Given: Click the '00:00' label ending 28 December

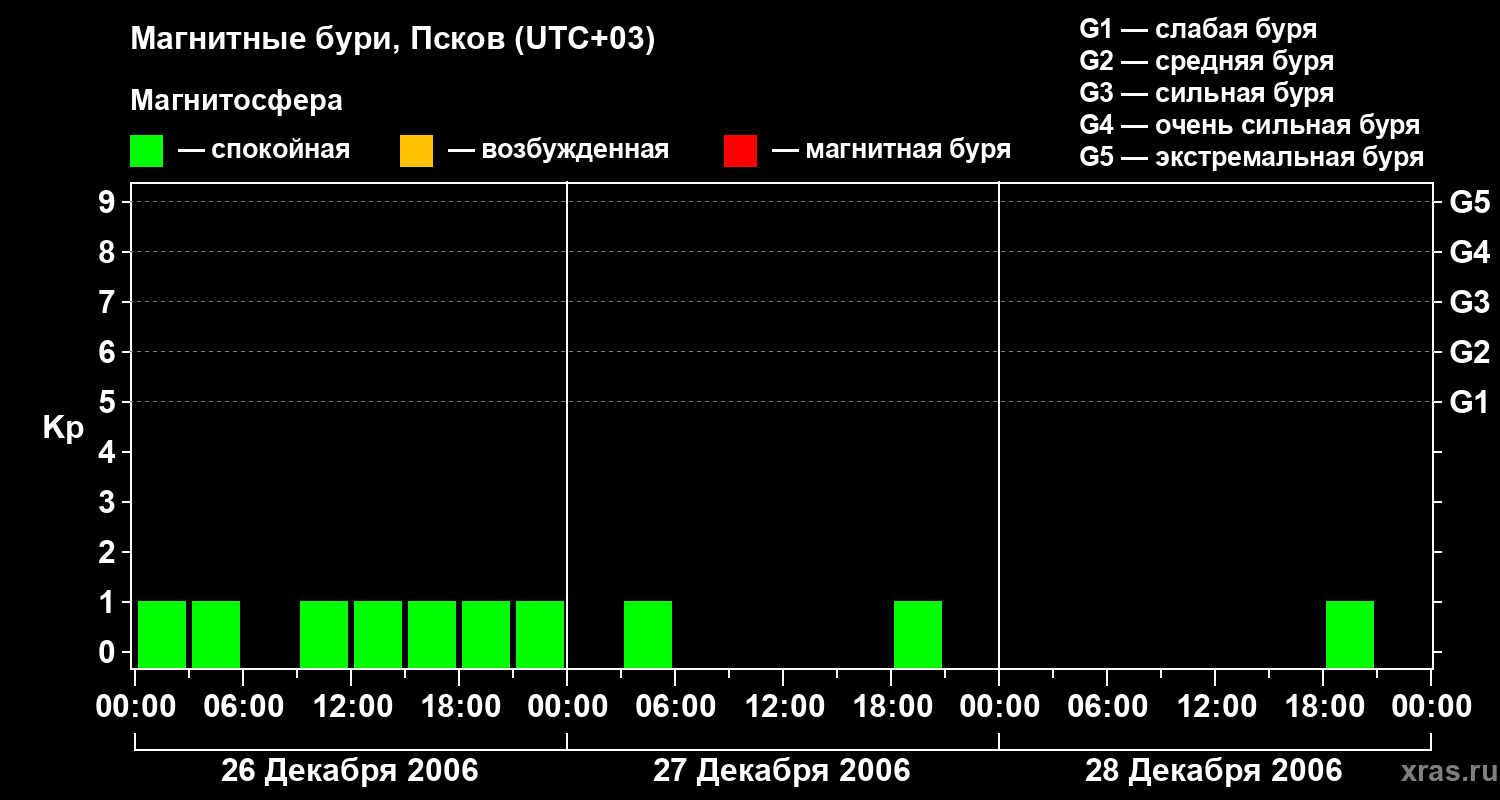Looking at the screenshot, I should click(x=1431, y=707).
